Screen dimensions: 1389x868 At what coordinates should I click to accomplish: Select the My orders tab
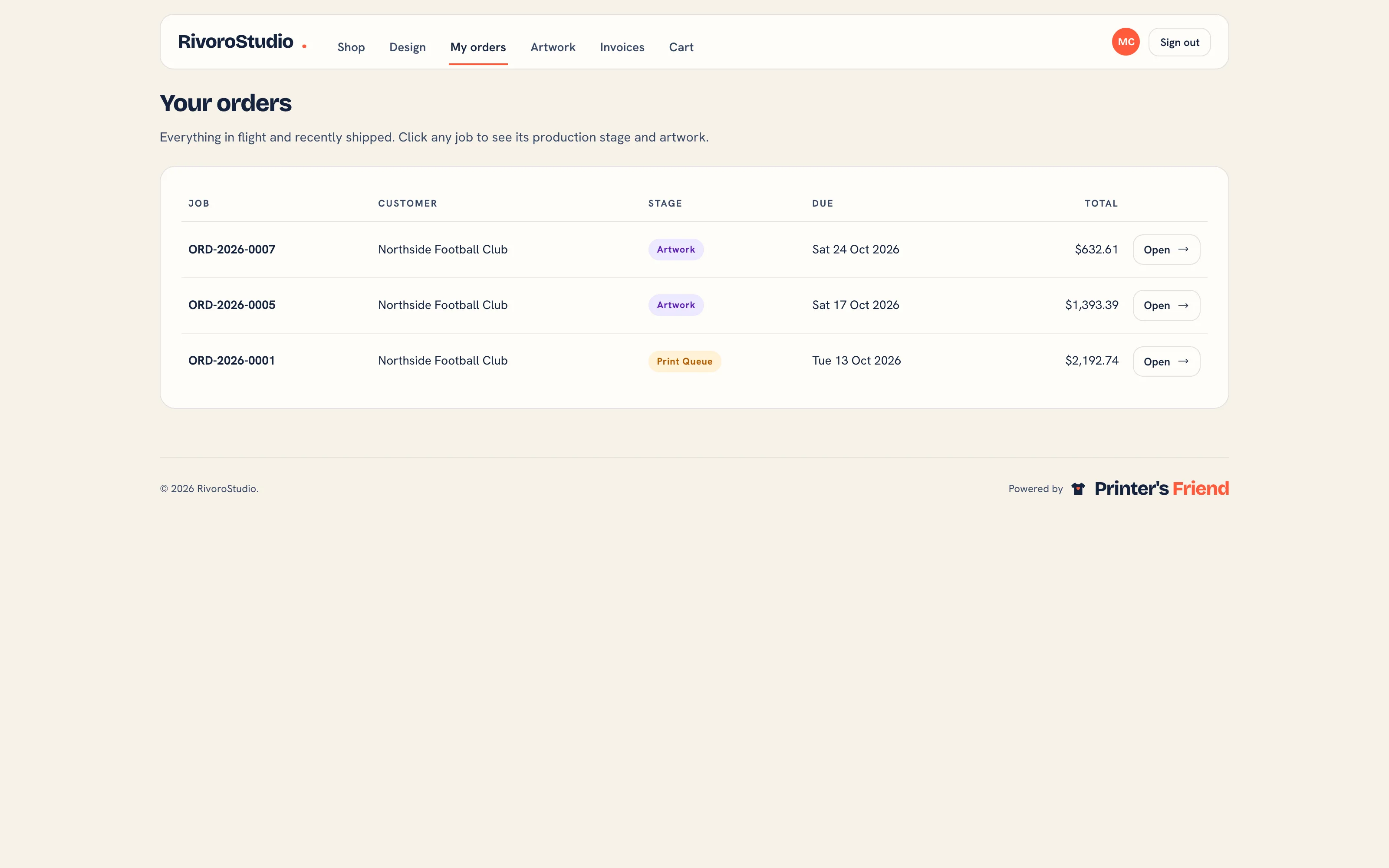[478, 47]
